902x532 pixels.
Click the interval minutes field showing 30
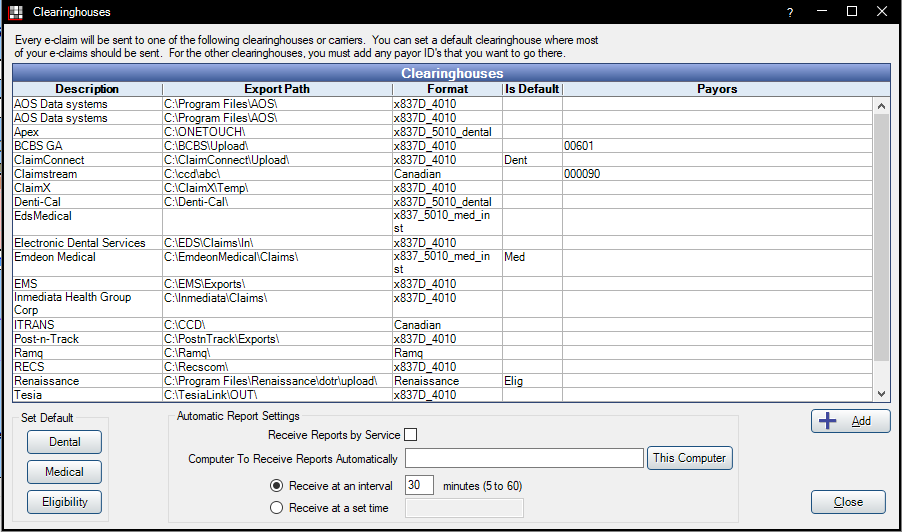pos(419,485)
